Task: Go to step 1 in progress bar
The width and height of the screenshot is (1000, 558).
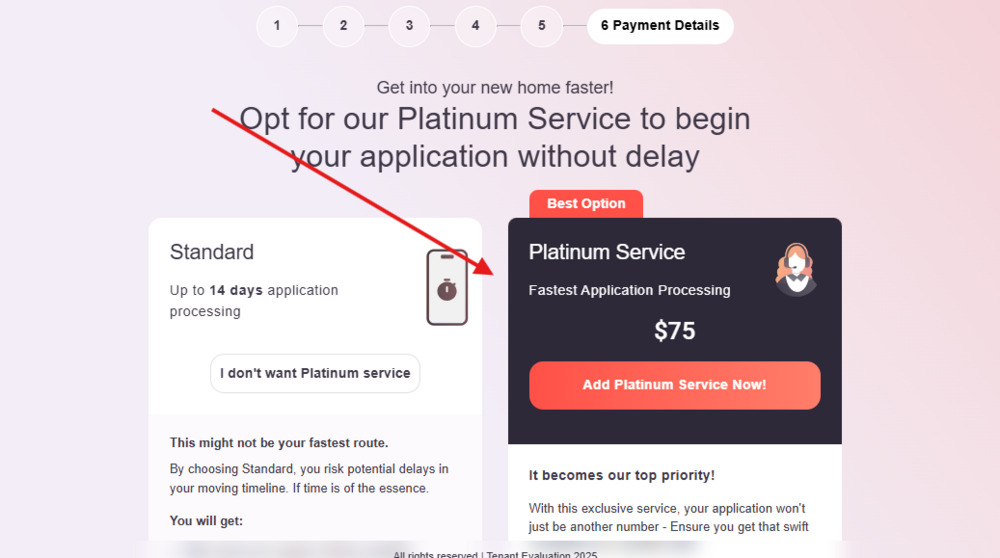Action: (x=277, y=26)
